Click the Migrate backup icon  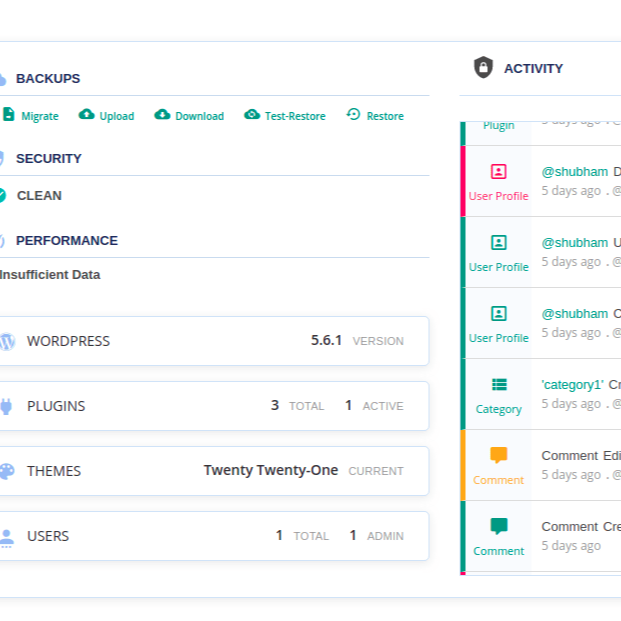coord(8,115)
